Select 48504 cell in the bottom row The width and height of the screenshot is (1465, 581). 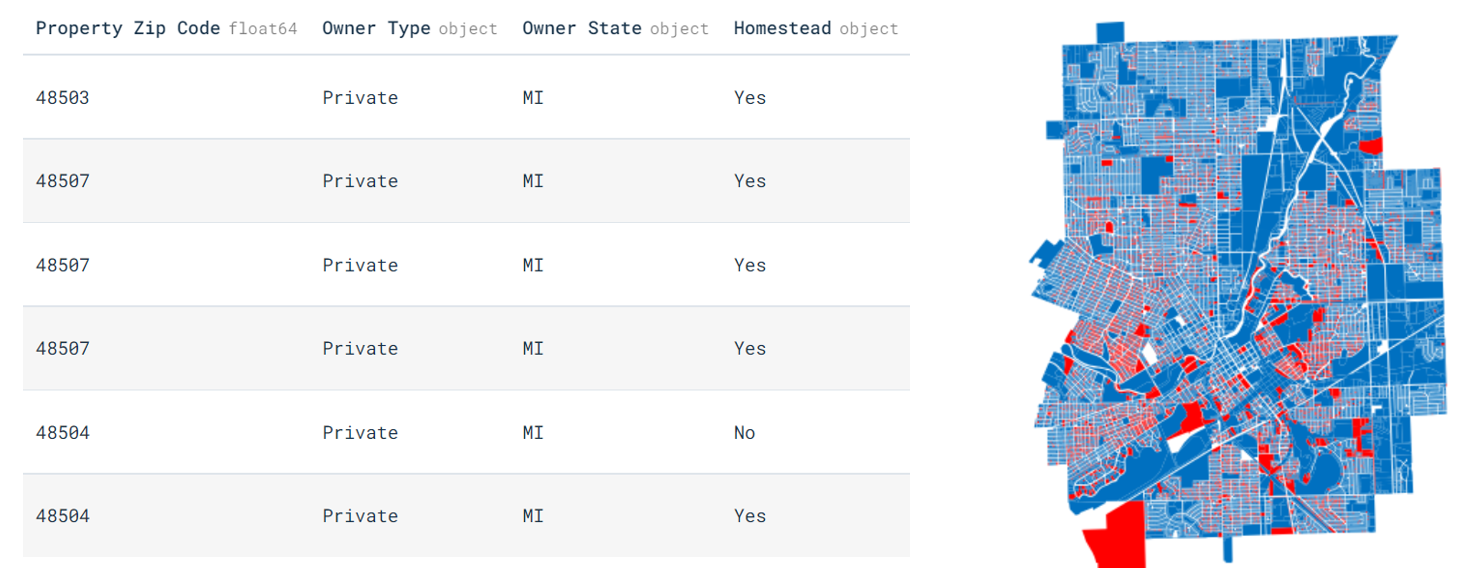pyautogui.click(x=62, y=516)
